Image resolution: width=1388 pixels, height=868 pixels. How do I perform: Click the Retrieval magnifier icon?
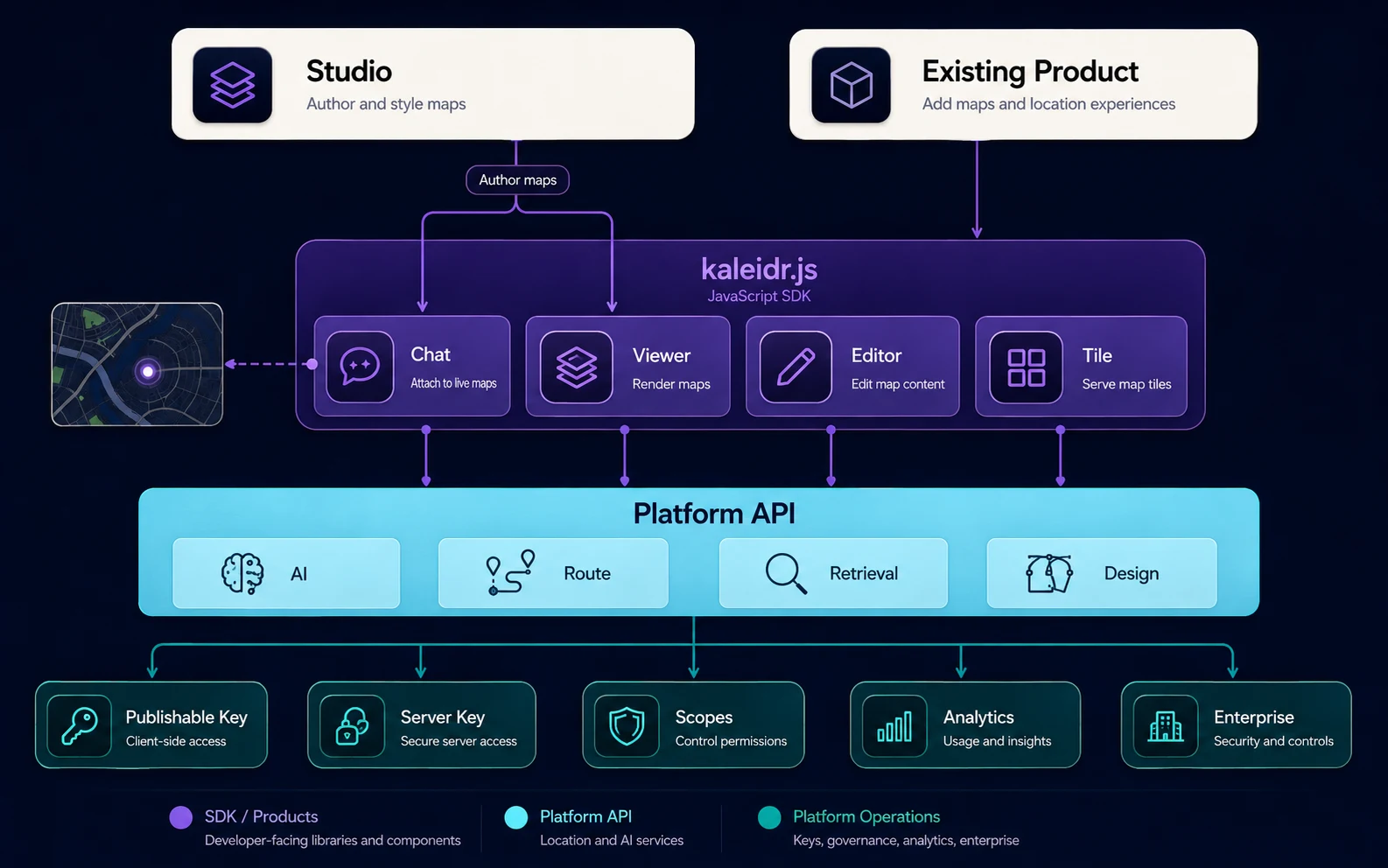click(786, 574)
